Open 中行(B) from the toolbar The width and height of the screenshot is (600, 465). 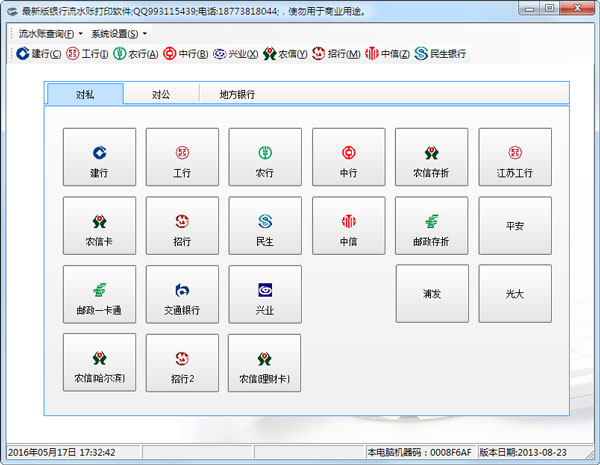click(186, 54)
